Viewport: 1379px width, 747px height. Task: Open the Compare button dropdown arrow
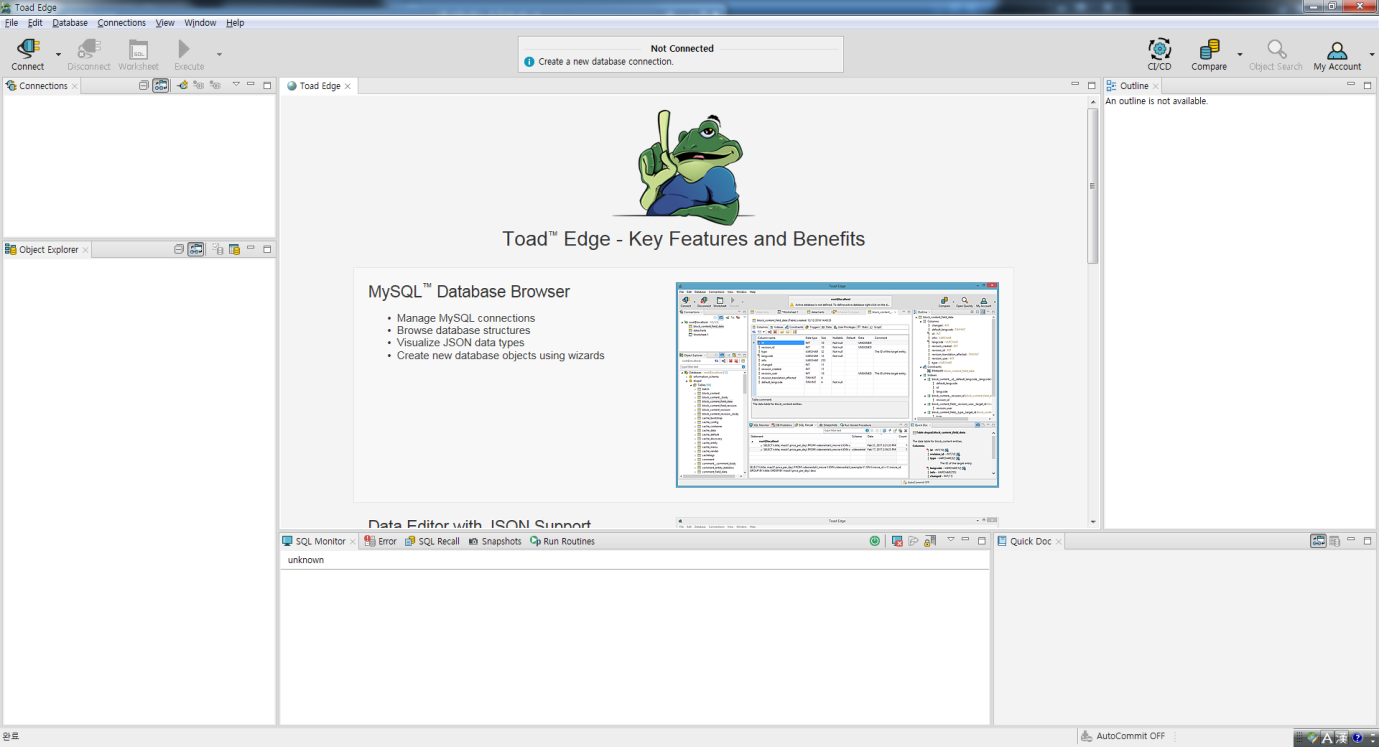click(1240, 55)
